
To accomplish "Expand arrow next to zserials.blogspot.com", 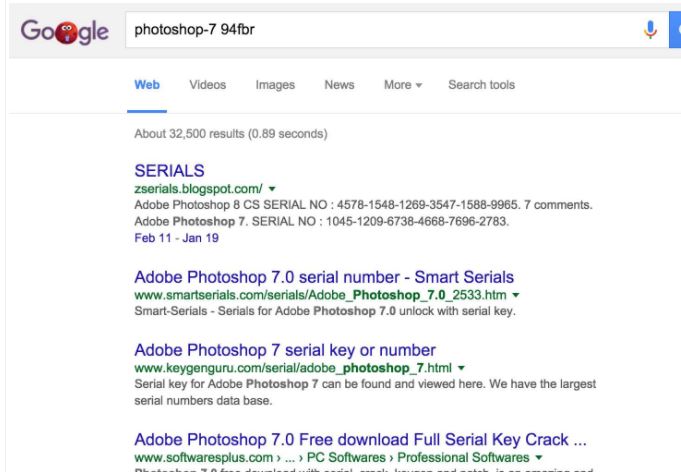I will (x=272, y=189).
